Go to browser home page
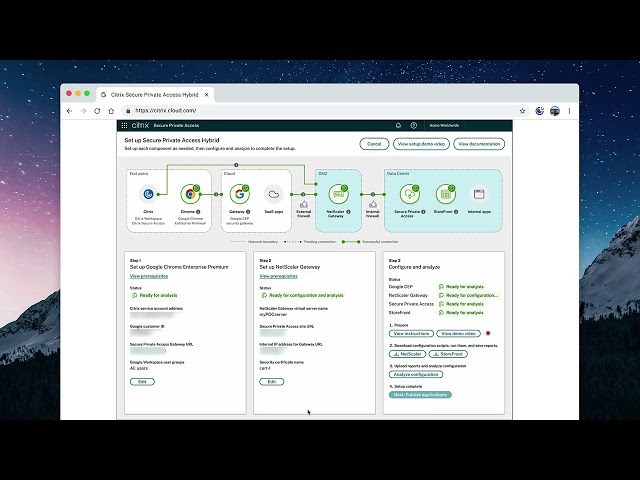This screenshot has width=640, height=480. [111, 111]
